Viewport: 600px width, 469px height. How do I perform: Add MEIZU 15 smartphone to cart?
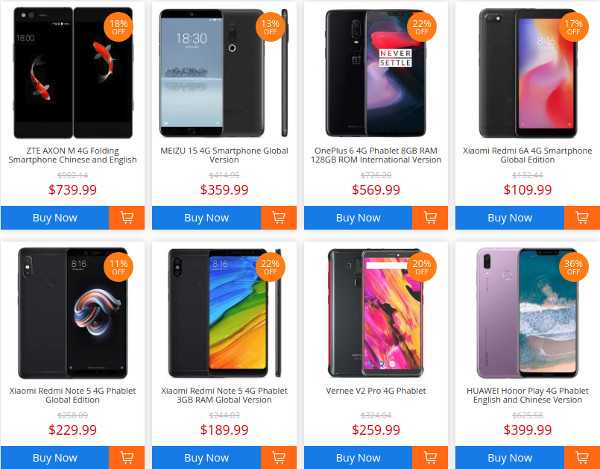(x=279, y=218)
